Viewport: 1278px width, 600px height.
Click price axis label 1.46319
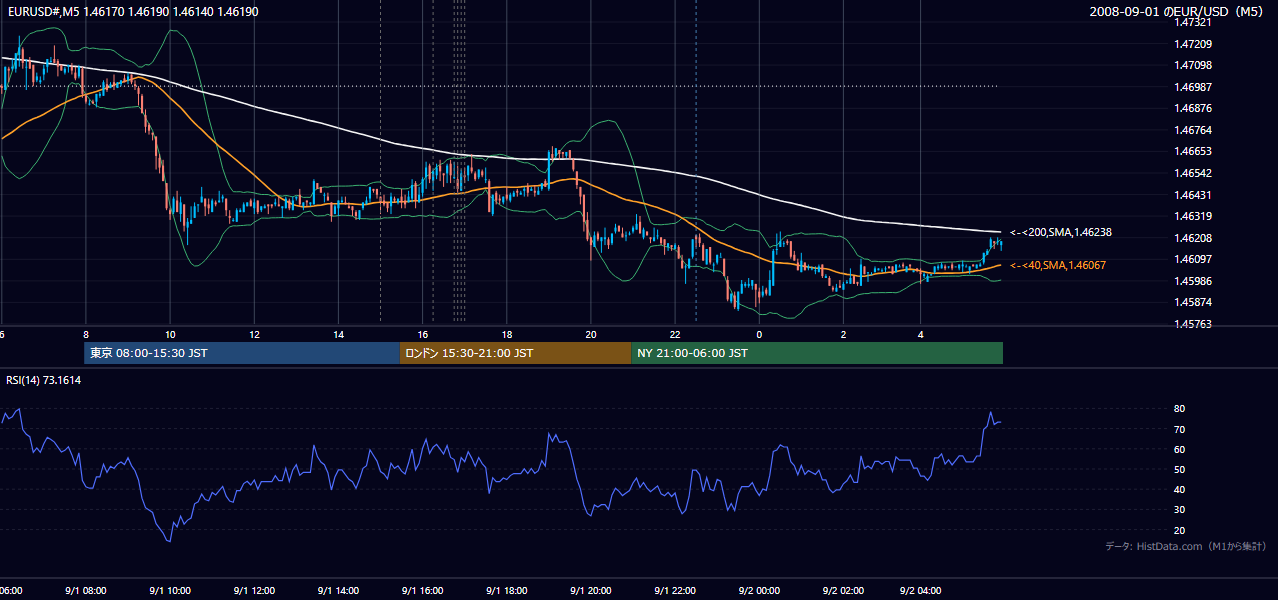coord(1194,216)
